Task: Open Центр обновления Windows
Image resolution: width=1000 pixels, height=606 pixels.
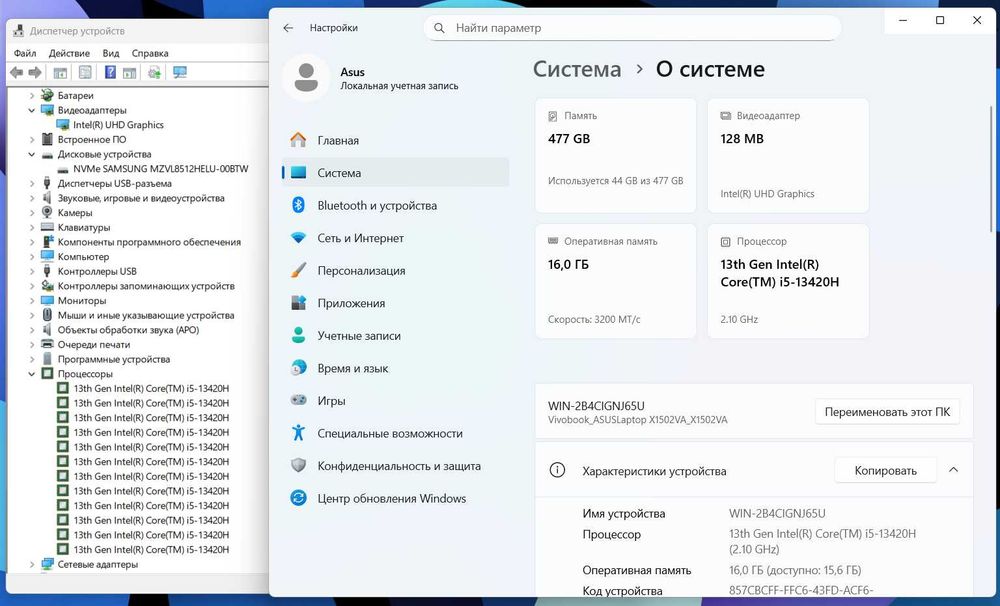Action: point(395,498)
